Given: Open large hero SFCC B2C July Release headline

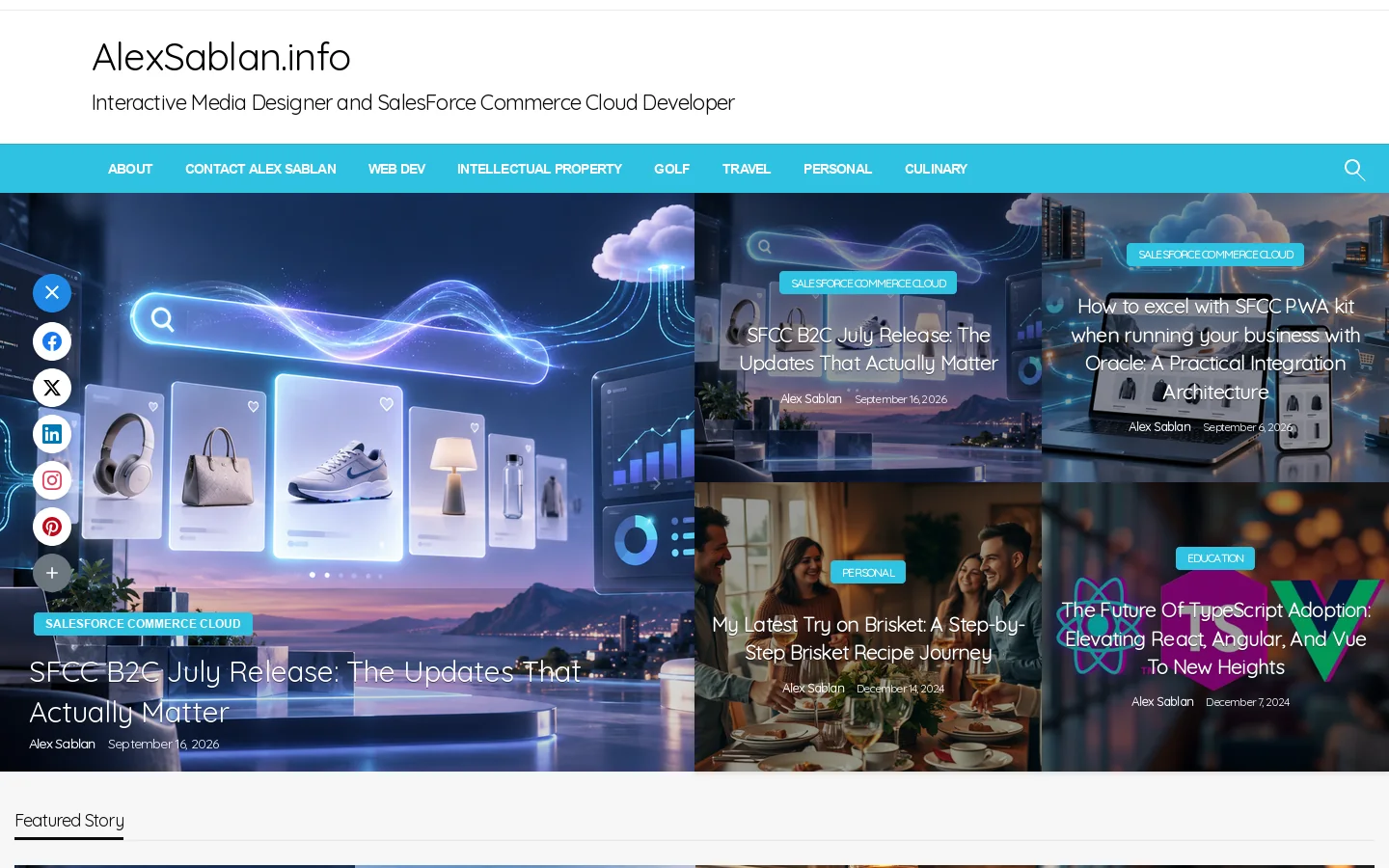Looking at the screenshot, I should click(x=305, y=692).
